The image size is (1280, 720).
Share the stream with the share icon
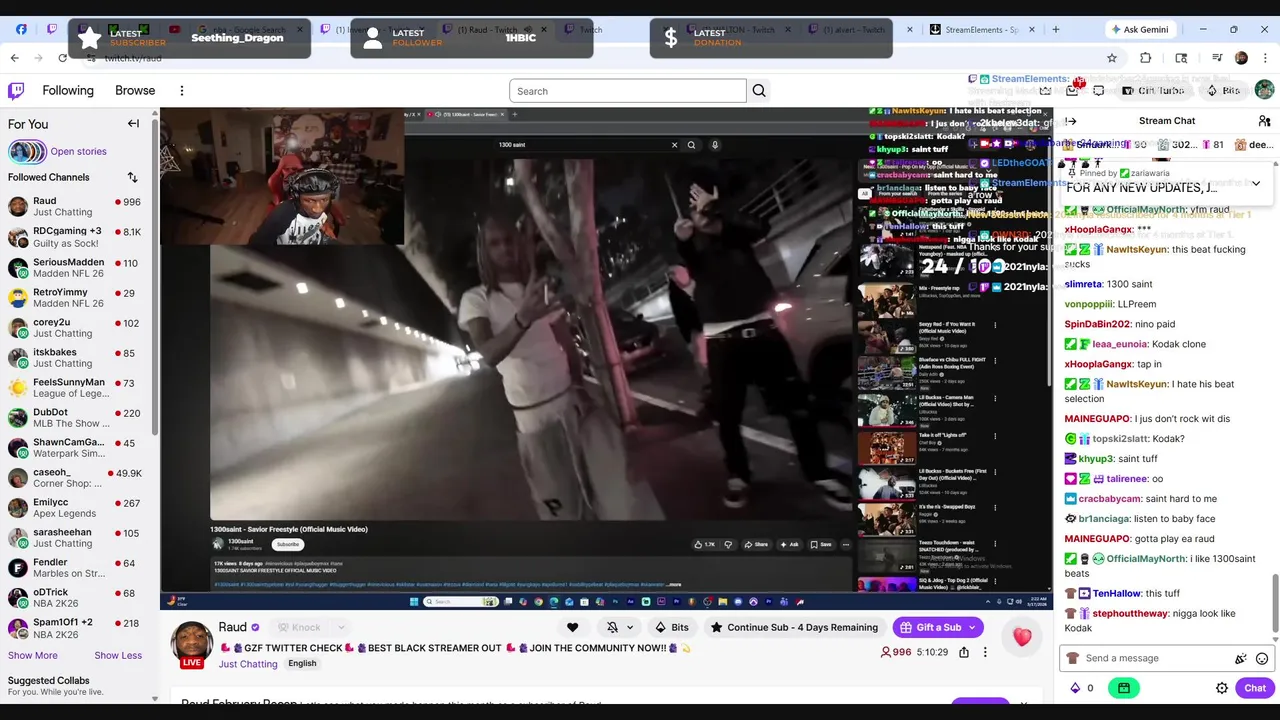click(x=964, y=652)
